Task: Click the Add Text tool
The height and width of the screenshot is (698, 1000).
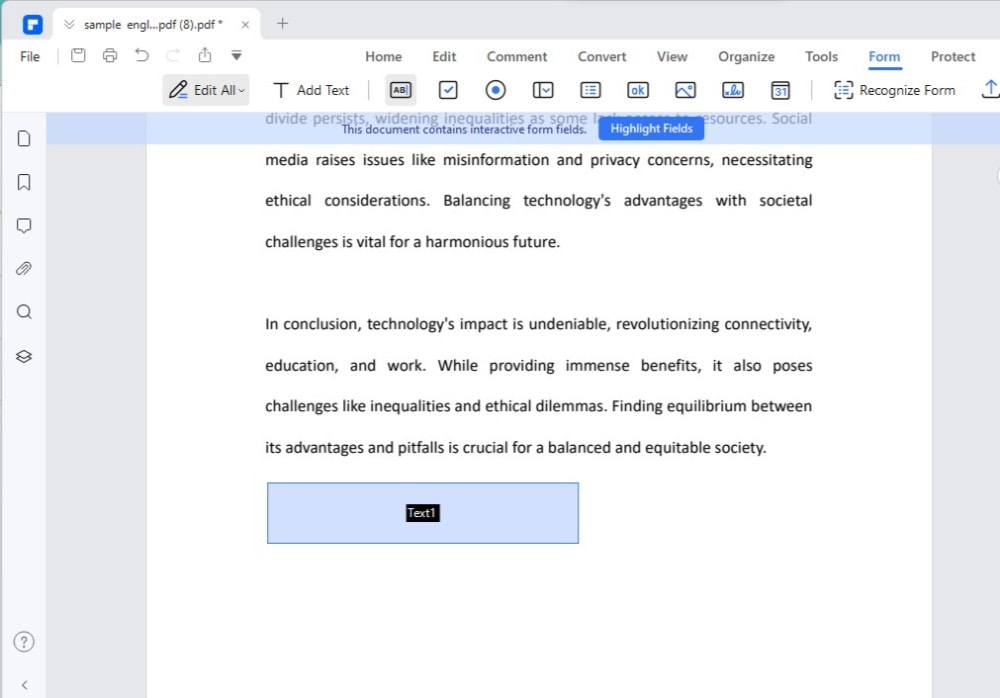Action: click(311, 90)
